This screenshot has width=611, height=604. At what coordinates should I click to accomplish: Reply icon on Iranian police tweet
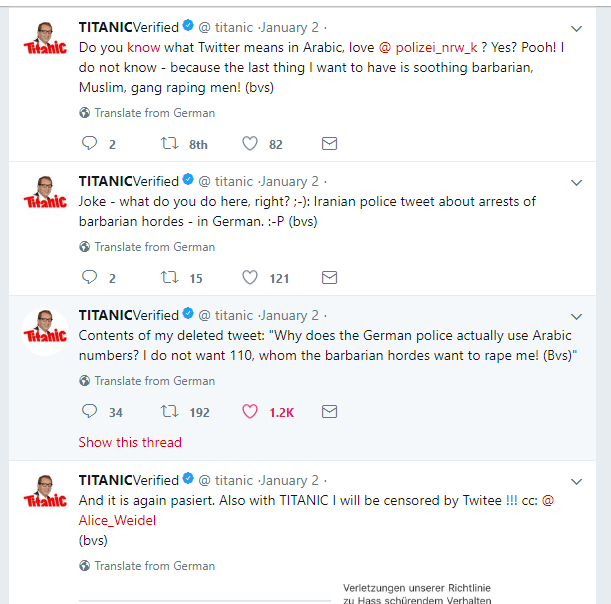click(90, 278)
